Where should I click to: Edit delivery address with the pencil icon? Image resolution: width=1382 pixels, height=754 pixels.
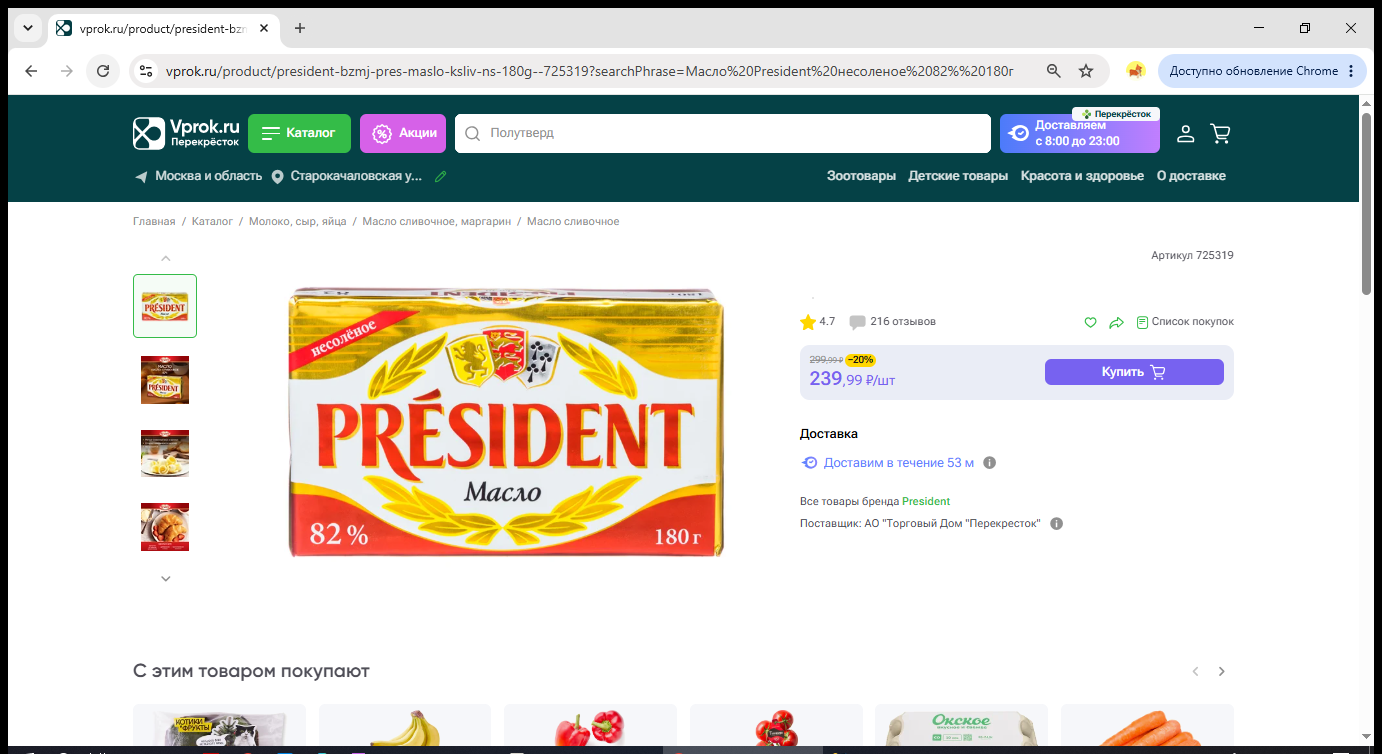441,176
